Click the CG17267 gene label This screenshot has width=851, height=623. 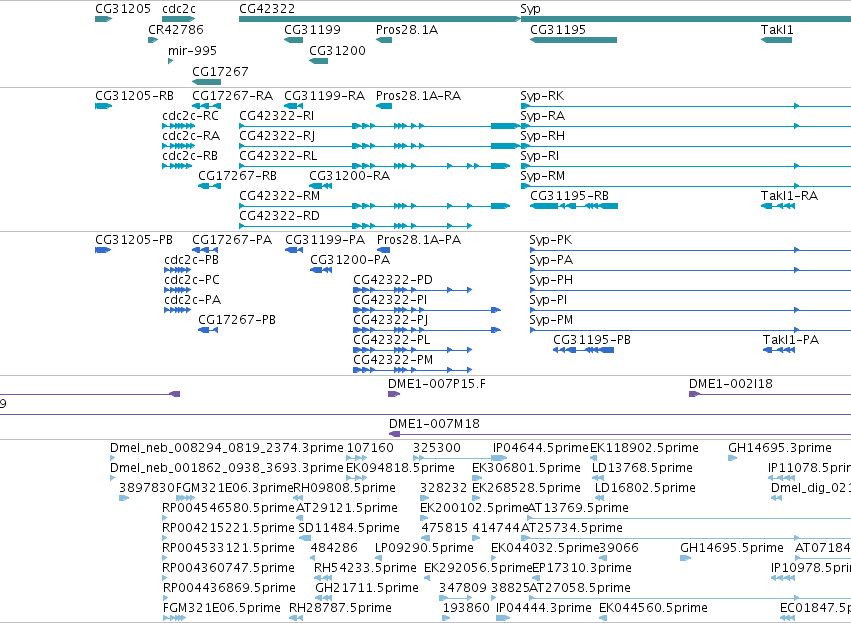(220, 72)
